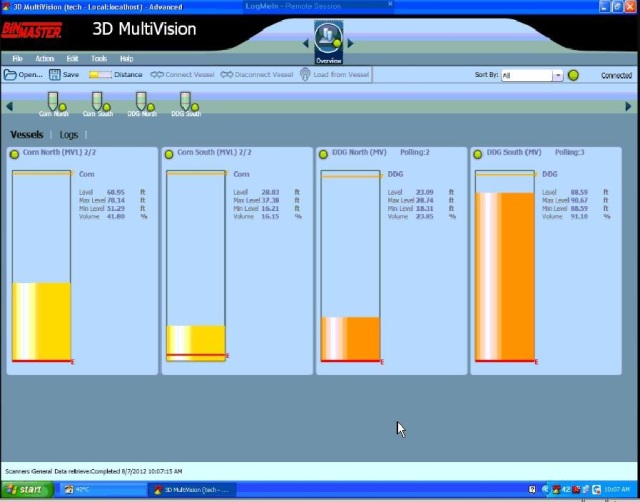The height and width of the screenshot is (502, 640).
Task: Open the Action menu
Action: 45,59
